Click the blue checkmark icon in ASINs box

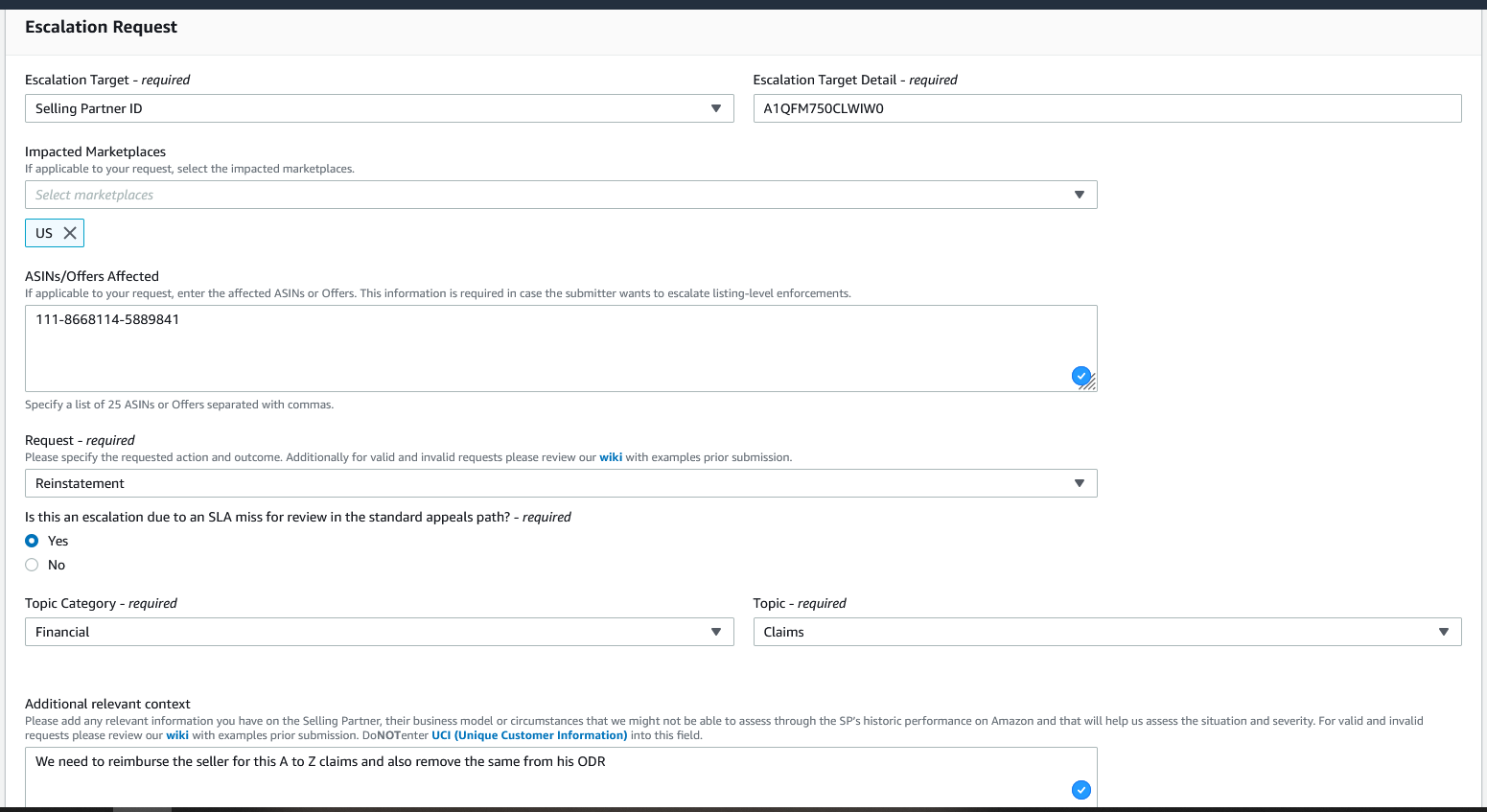(x=1080, y=376)
